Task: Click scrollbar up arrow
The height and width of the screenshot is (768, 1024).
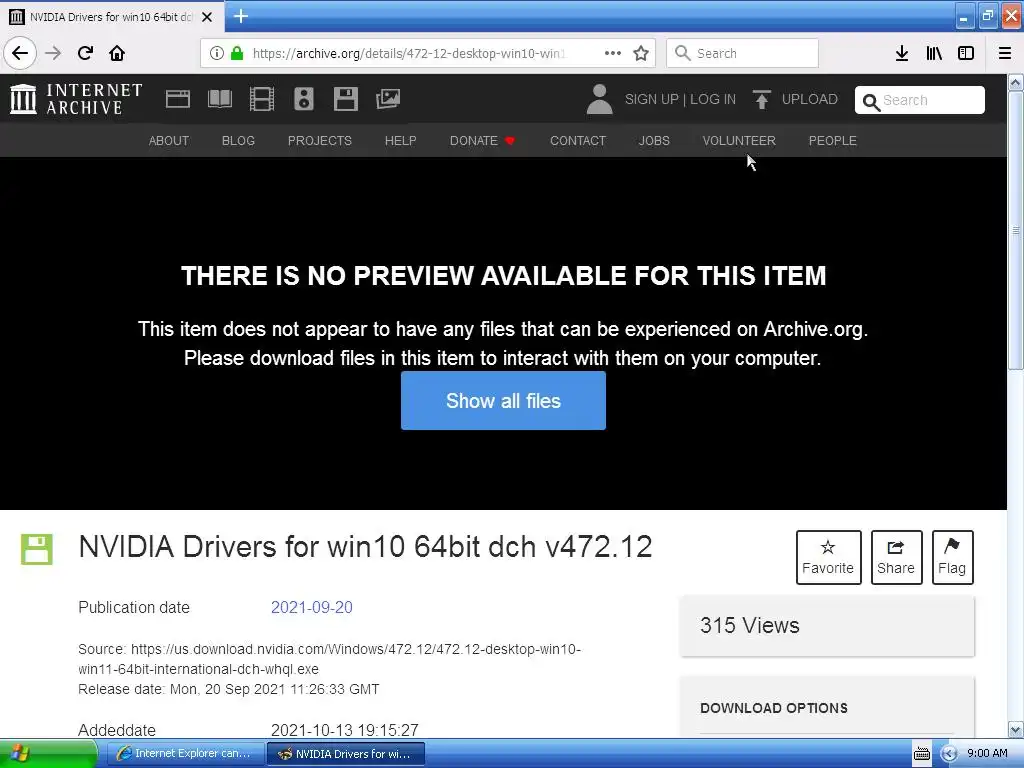Action: 1015,82
